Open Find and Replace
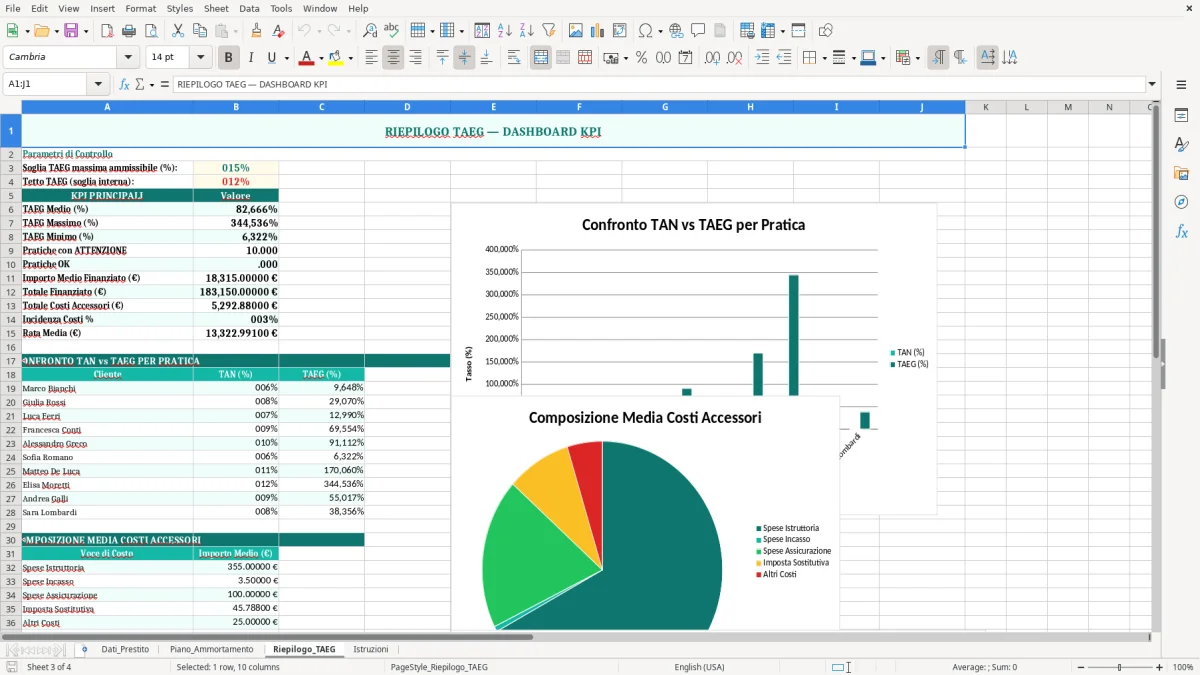Viewport: 1200px width, 675px height. click(x=370, y=31)
